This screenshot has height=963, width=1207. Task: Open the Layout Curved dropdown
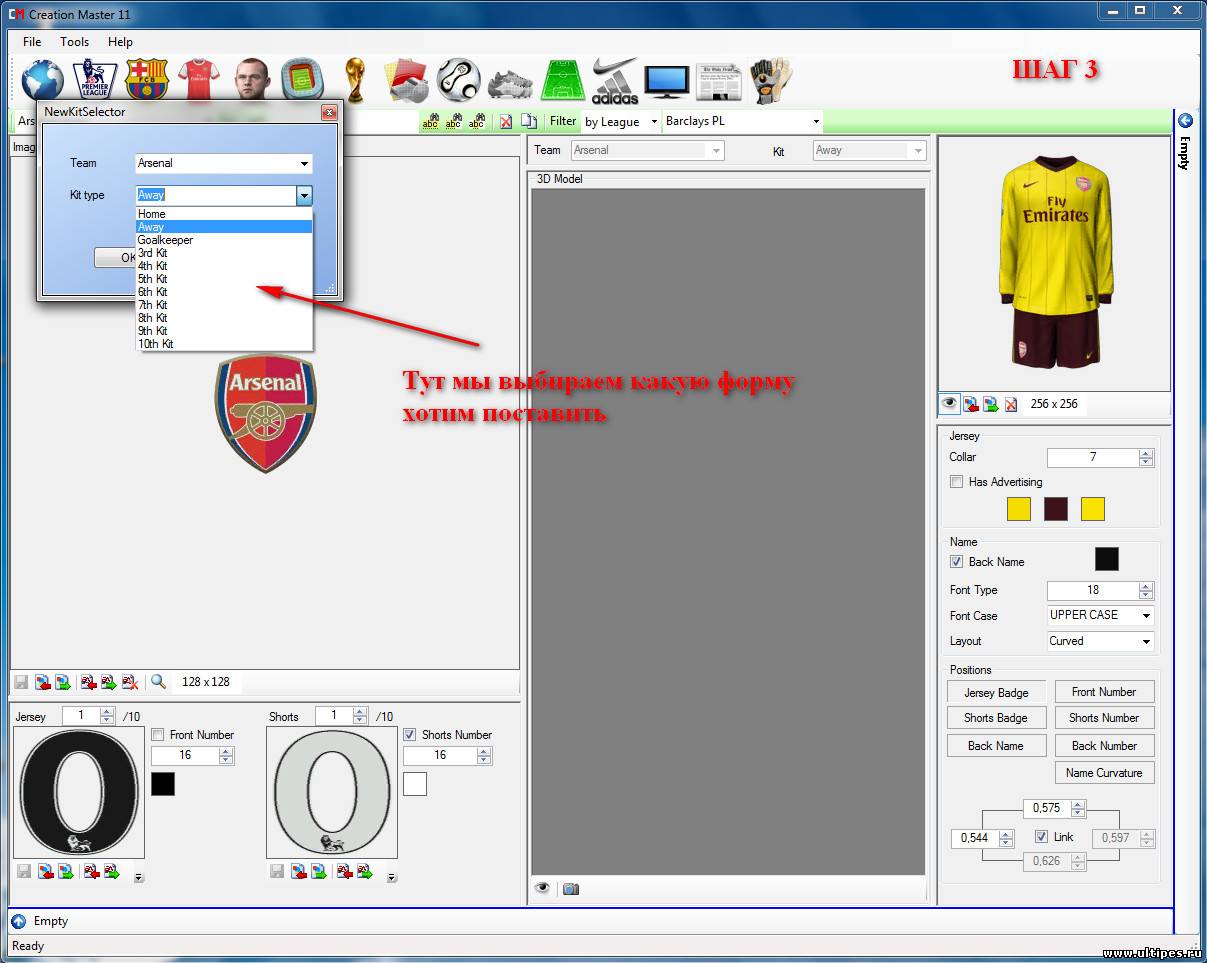(1100, 641)
